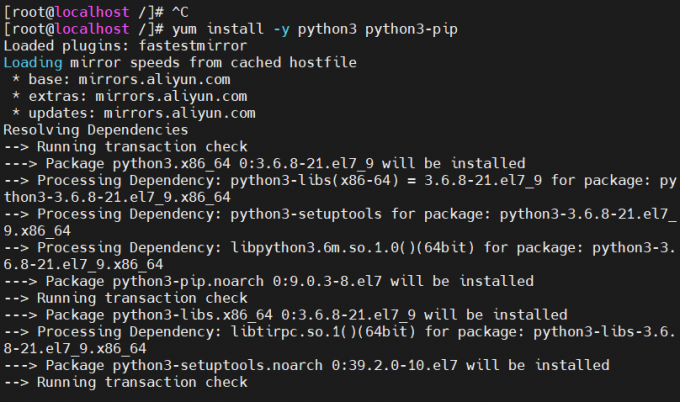The image size is (680, 402).
Task: Click the python3-setuptools processing dependency line
Action: 340,214
